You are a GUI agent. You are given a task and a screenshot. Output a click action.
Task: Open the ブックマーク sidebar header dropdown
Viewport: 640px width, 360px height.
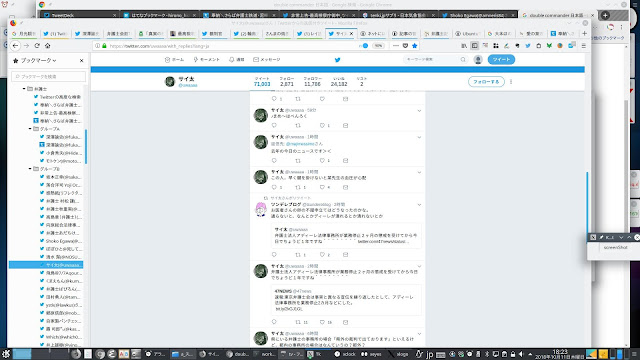point(35,60)
